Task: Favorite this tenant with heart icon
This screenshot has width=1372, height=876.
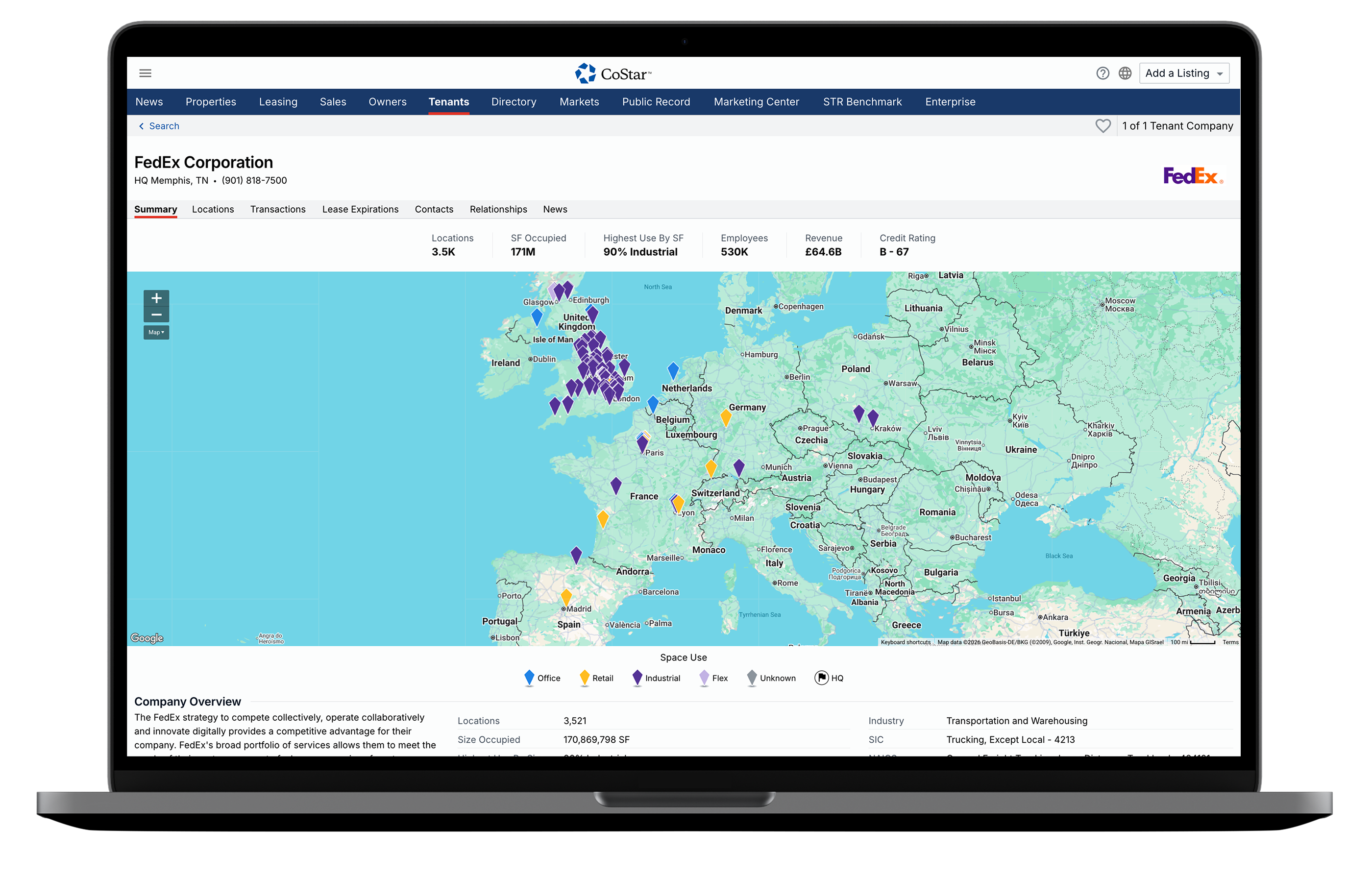Action: tap(1102, 126)
